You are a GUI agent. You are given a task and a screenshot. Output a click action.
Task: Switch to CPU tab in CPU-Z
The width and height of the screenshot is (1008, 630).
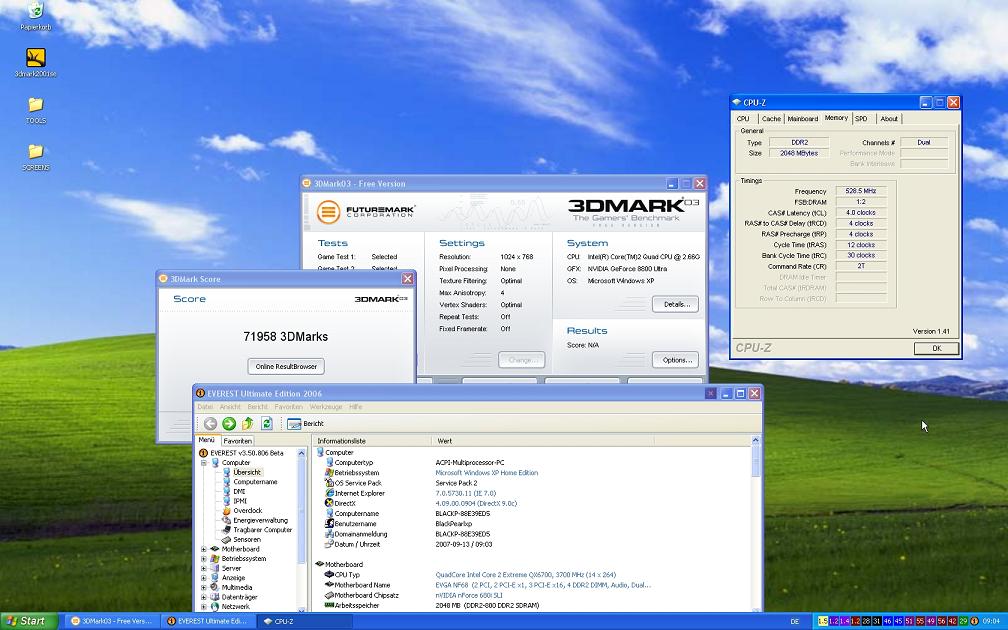coord(743,119)
